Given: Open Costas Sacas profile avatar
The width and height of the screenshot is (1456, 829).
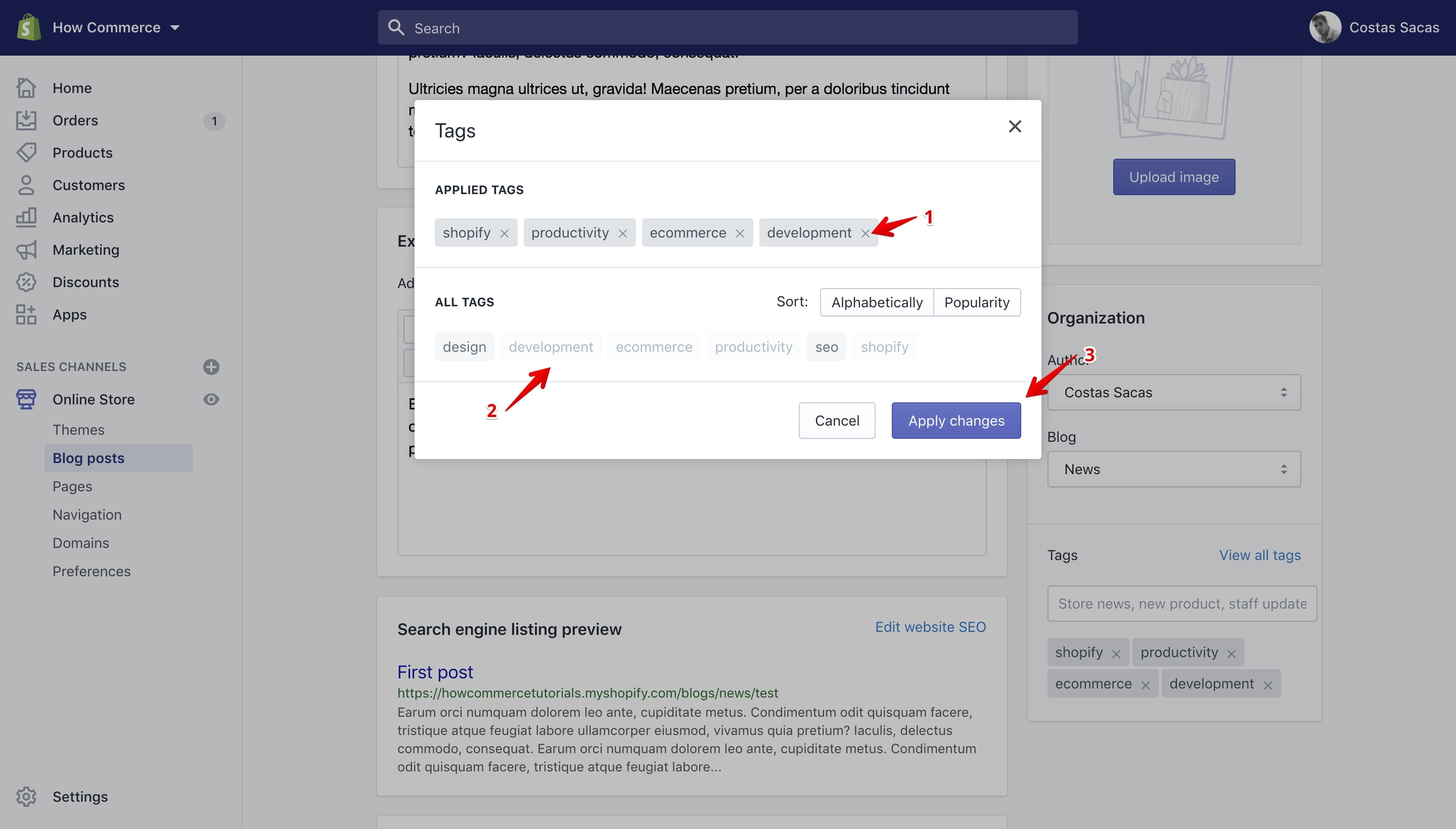Looking at the screenshot, I should (1325, 27).
